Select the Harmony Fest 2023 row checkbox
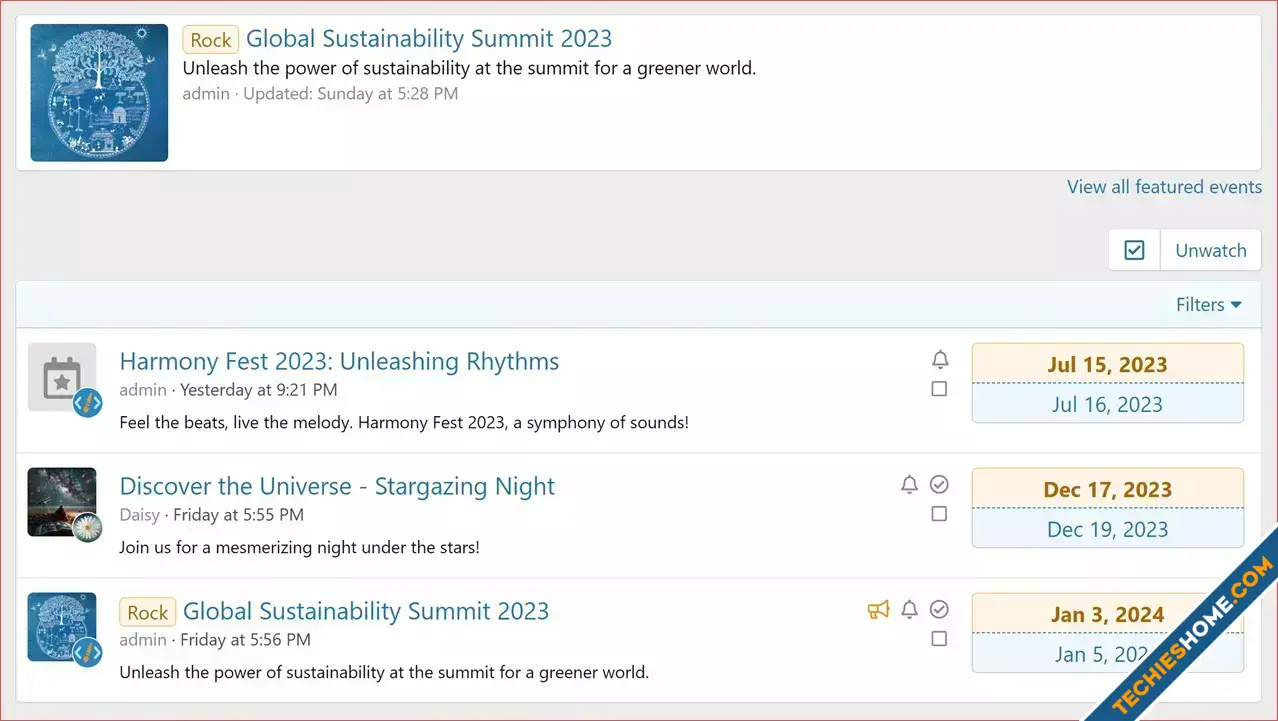 (939, 389)
